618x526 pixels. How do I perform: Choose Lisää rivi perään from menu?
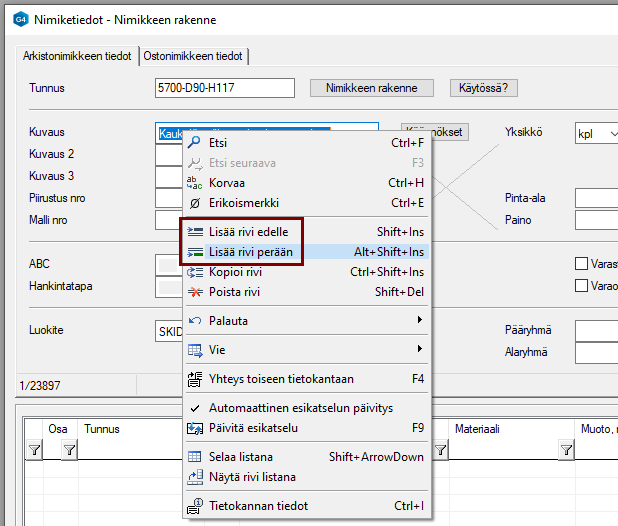point(251,252)
